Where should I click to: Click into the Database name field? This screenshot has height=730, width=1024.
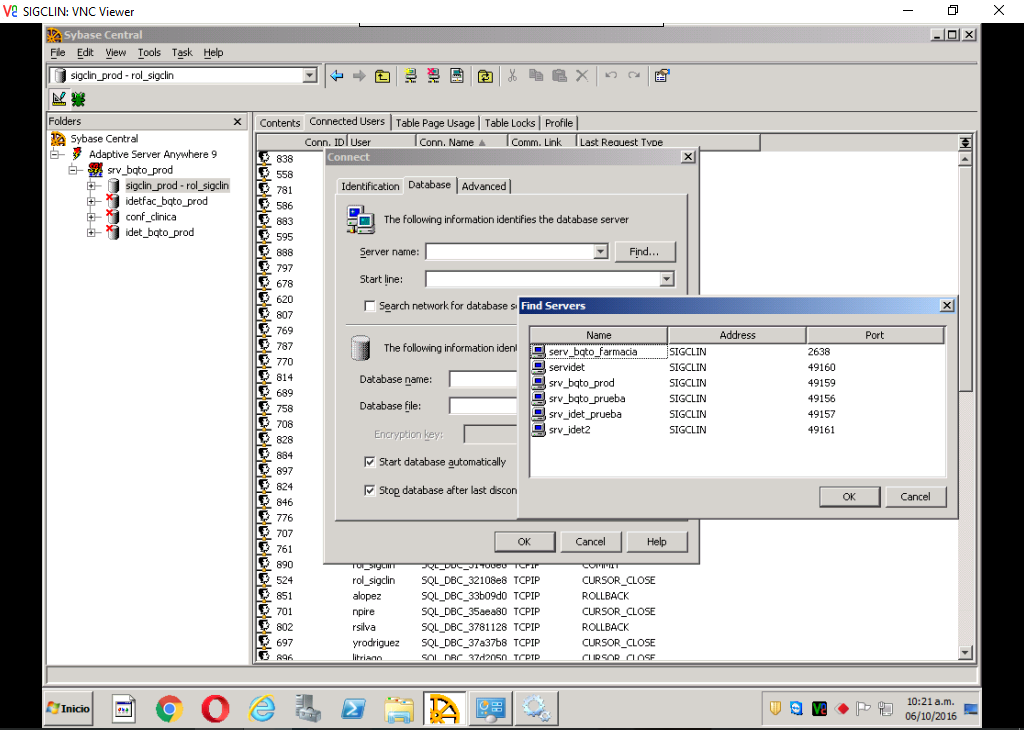coord(483,379)
